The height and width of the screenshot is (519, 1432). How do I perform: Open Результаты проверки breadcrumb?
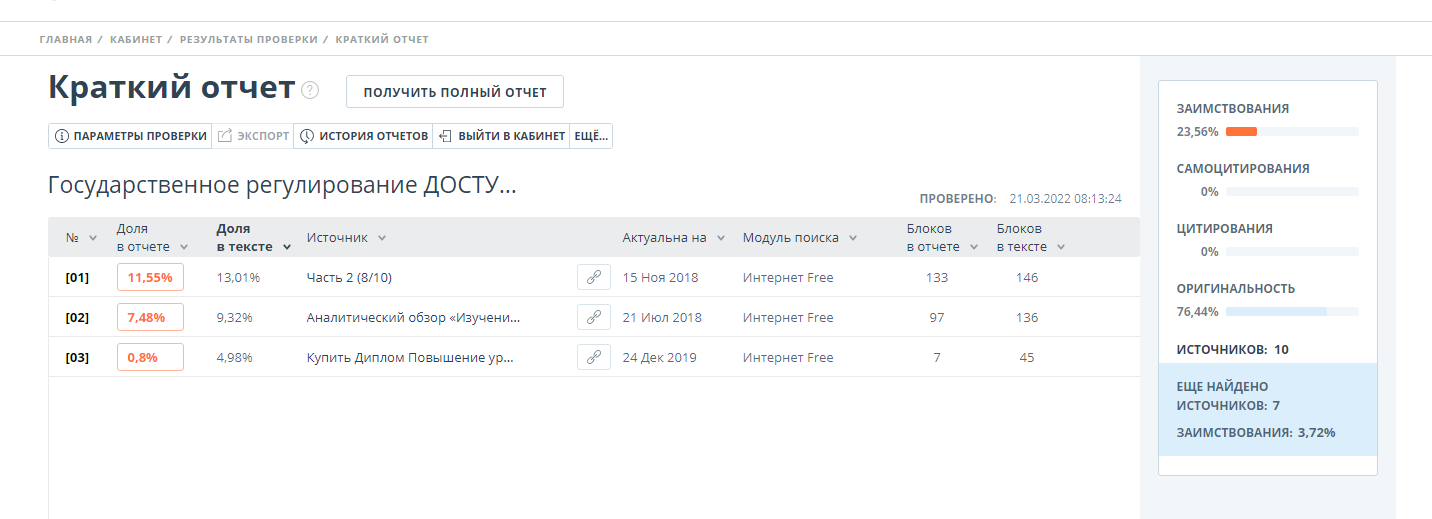point(249,39)
